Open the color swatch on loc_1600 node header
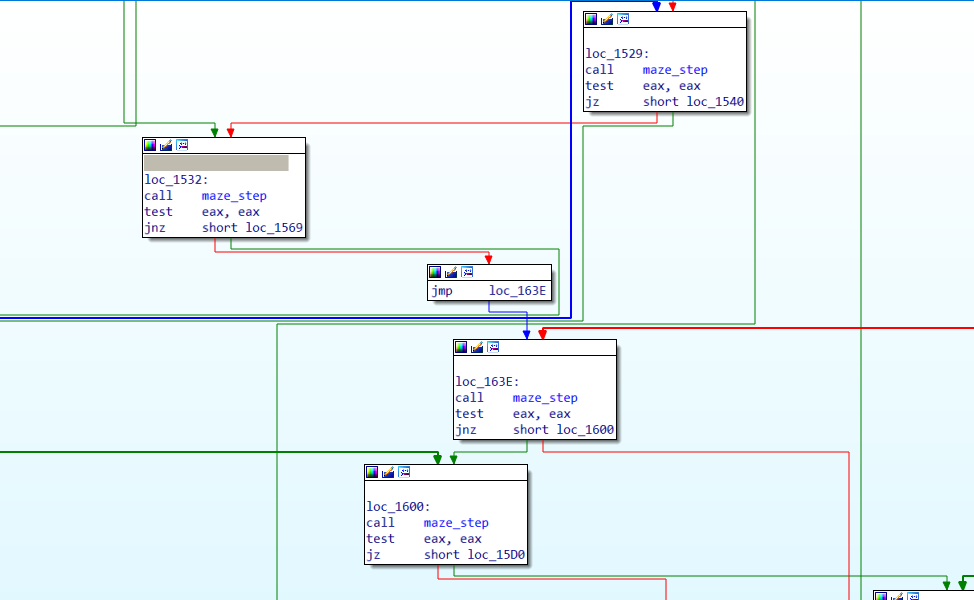Image resolution: width=974 pixels, height=600 pixels. click(x=374, y=472)
